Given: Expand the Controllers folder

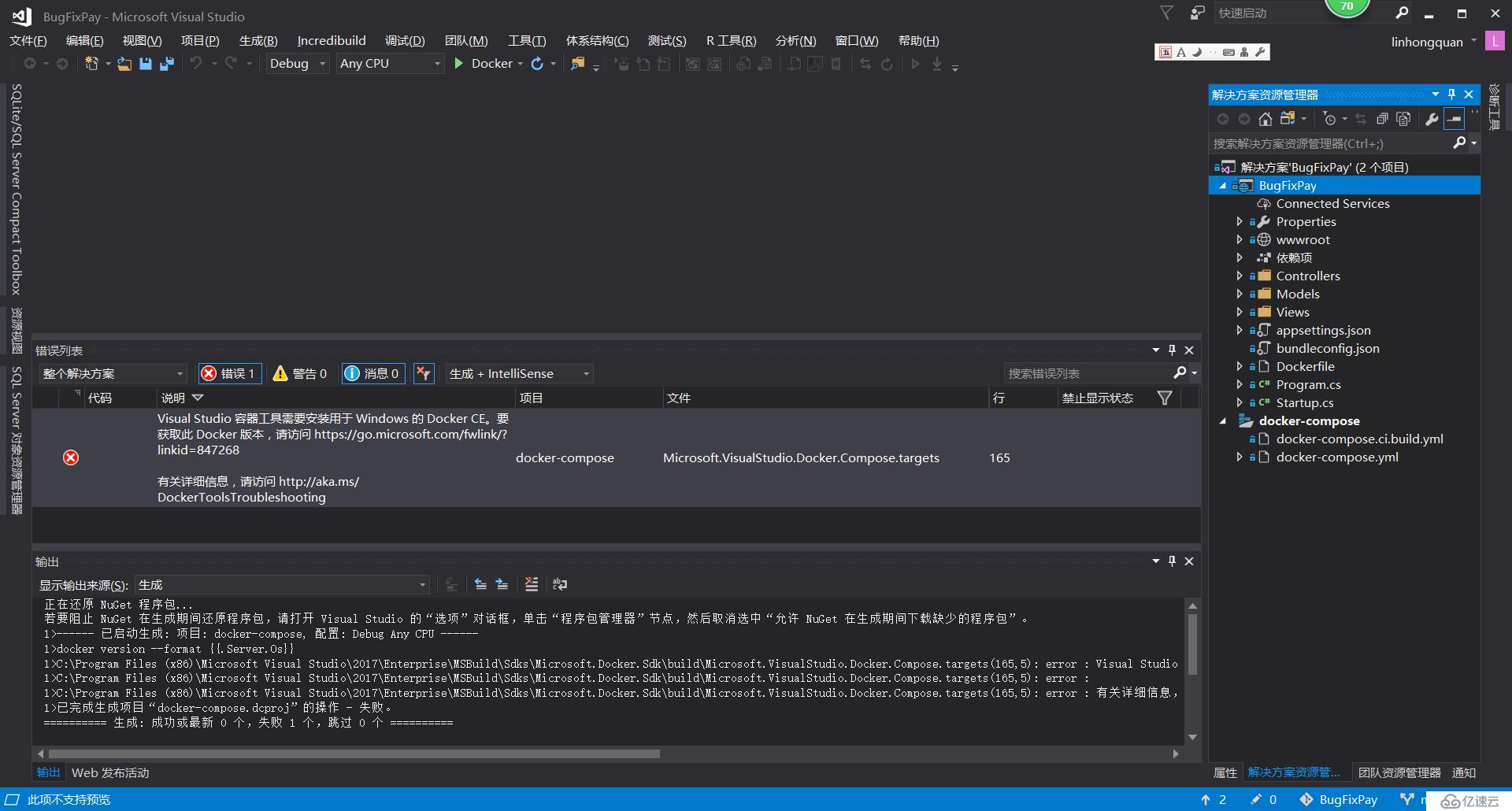Looking at the screenshot, I should [x=1240, y=276].
